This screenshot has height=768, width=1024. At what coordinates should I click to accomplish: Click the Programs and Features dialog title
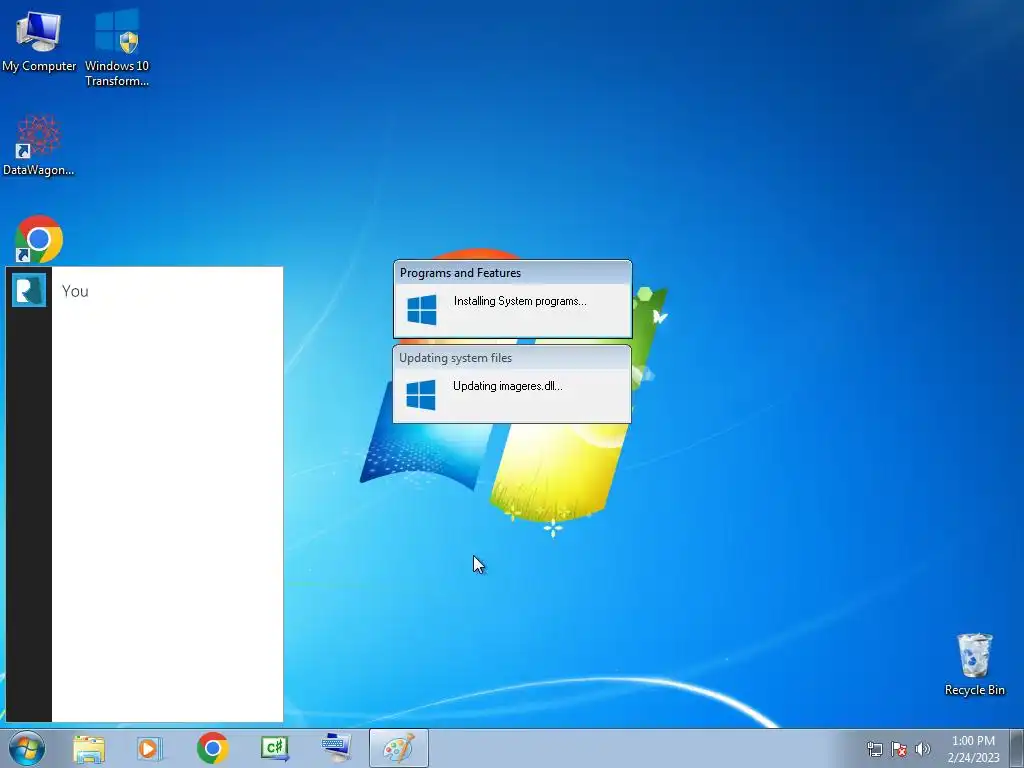coord(460,273)
